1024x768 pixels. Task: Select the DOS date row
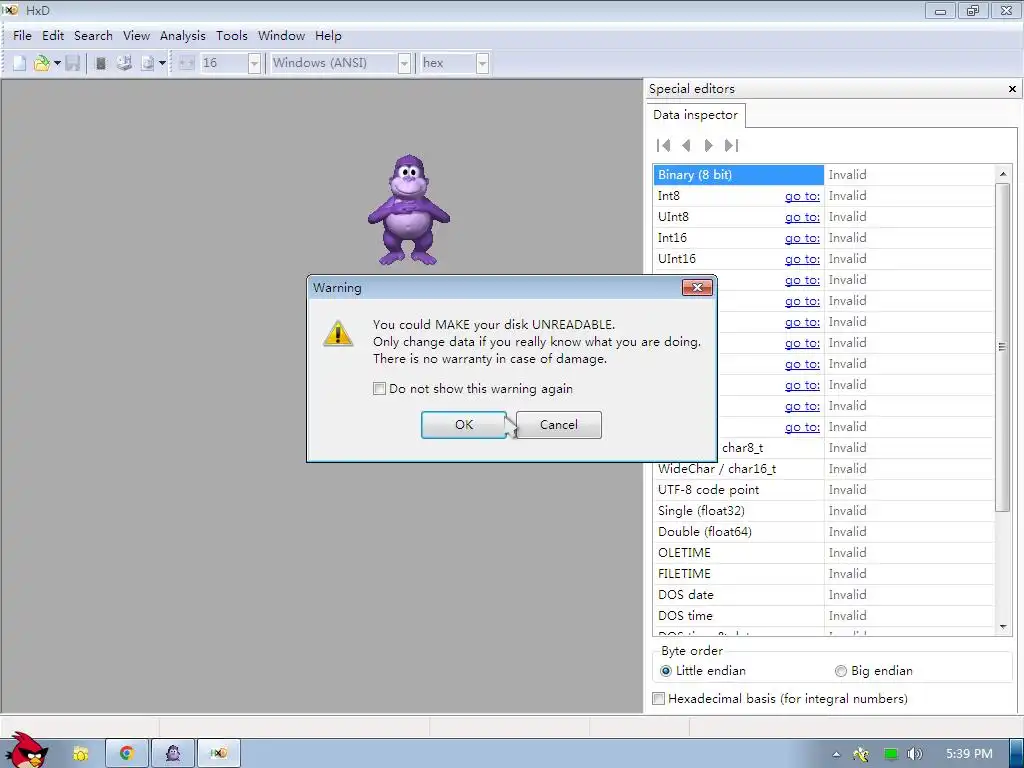click(x=824, y=594)
